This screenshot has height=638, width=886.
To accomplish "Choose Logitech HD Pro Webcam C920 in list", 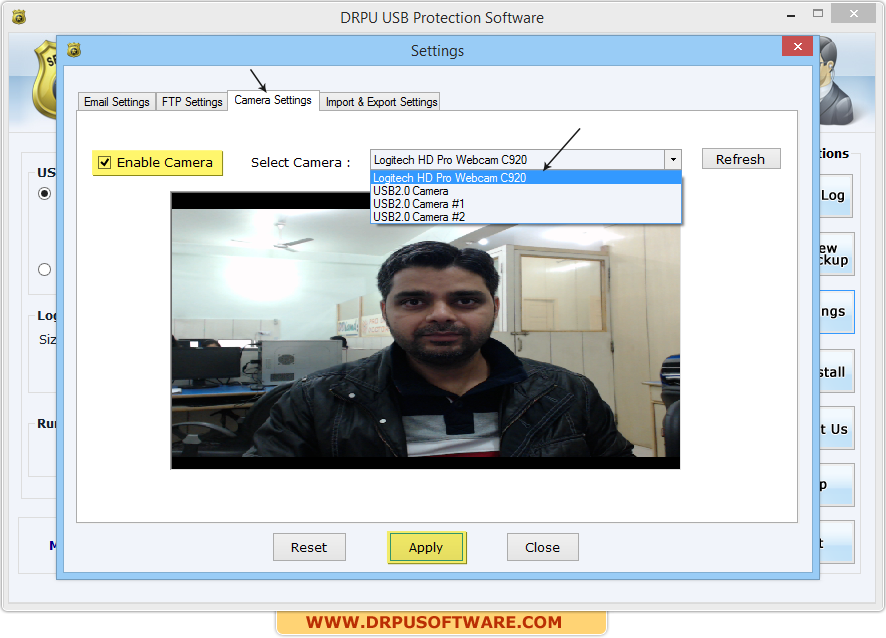I will coord(525,177).
